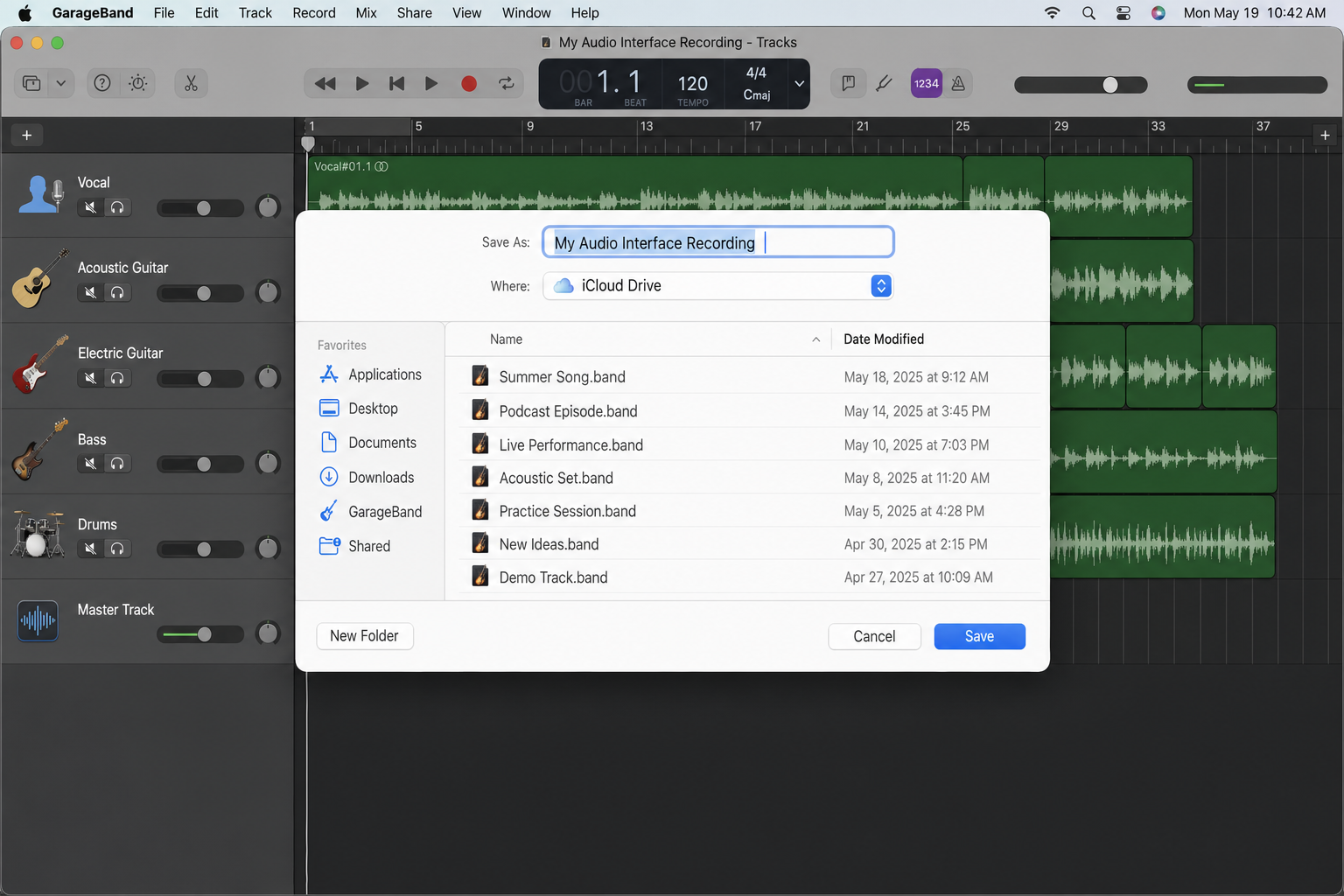
Task: Open the Library panel icon in toolbar
Action: (x=31, y=83)
